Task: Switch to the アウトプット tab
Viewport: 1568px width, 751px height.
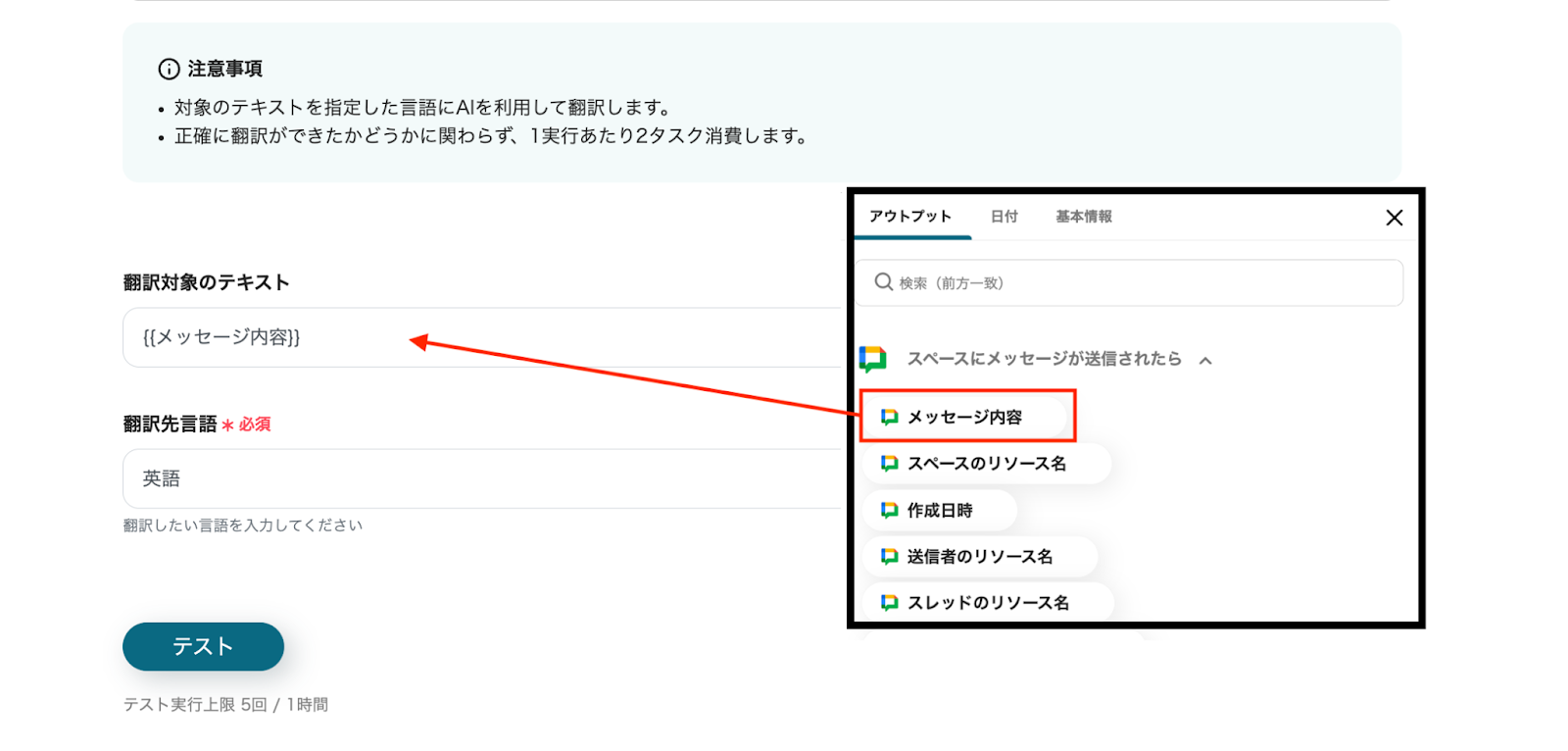Action: click(910, 217)
